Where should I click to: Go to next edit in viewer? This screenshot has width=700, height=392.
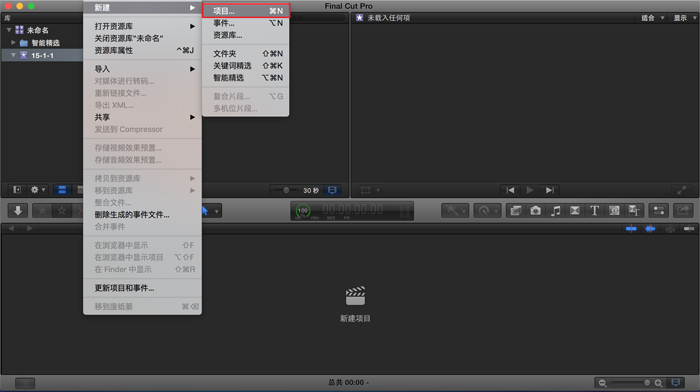click(550, 190)
